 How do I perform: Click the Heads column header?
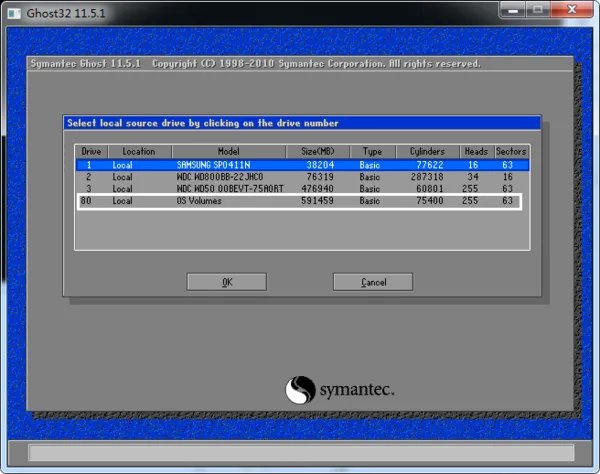pos(476,151)
